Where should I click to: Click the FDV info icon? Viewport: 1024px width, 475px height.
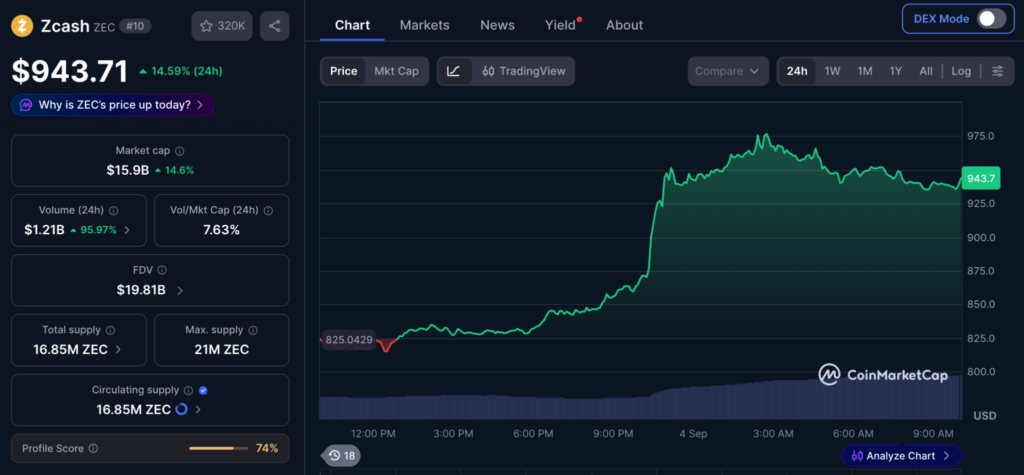(x=162, y=270)
